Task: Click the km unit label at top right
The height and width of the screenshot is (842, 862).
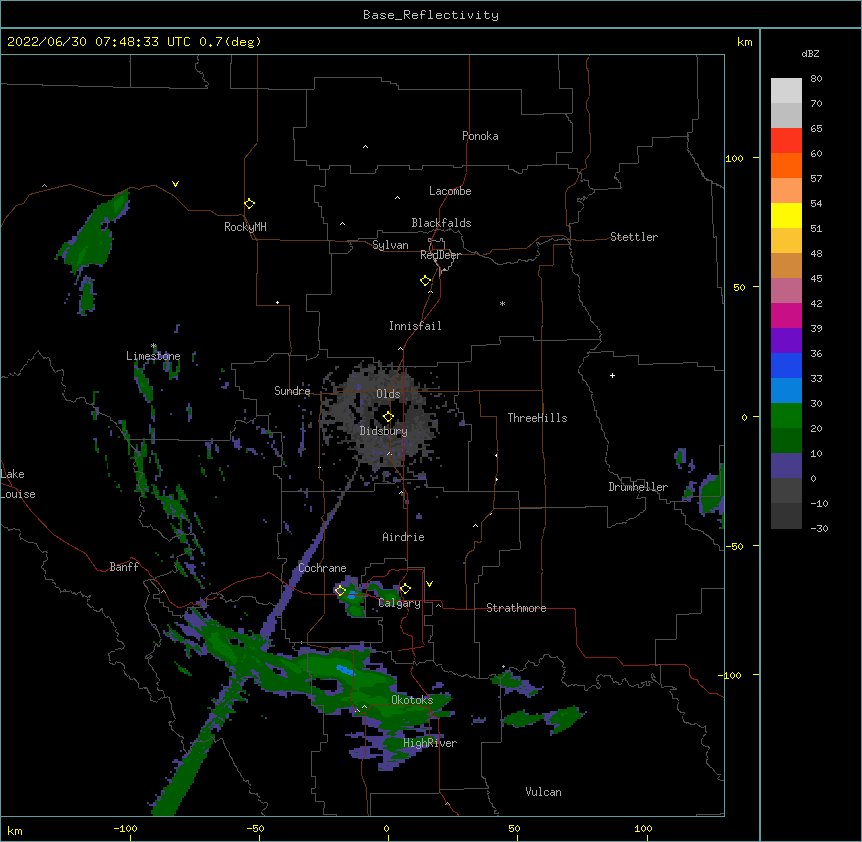Action: click(x=744, y=42)
